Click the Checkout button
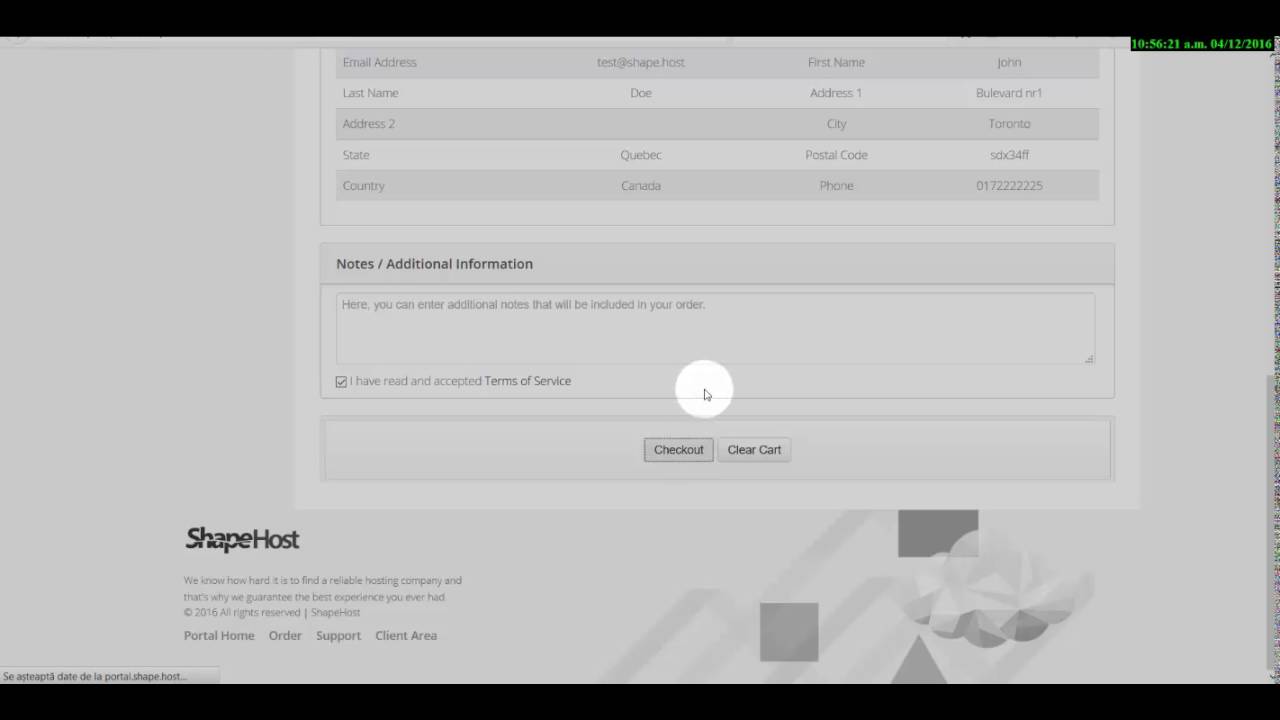1280x720 pixels. click(x=678, y=450)
